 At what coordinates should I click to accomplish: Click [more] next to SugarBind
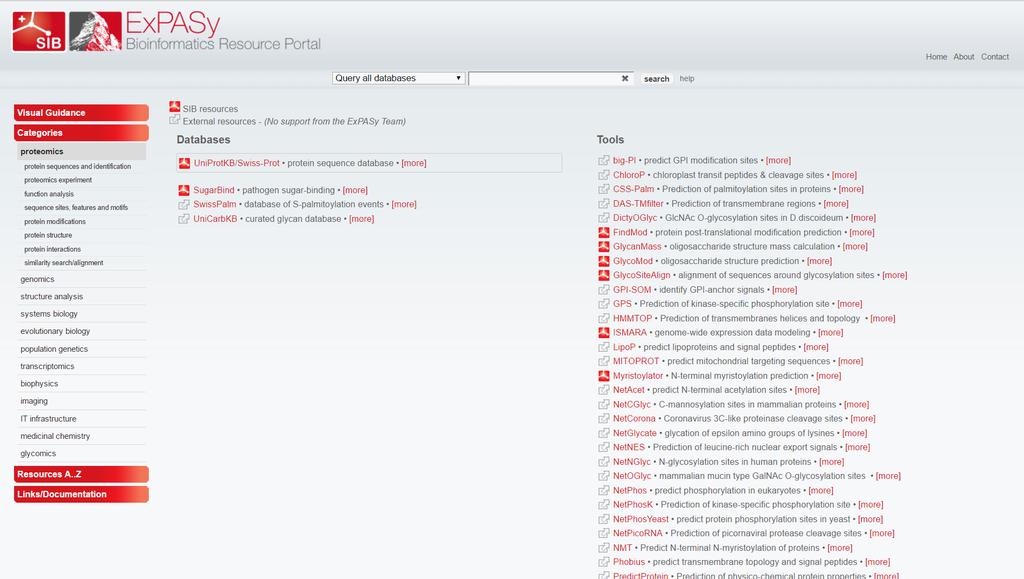coord(355,190)
